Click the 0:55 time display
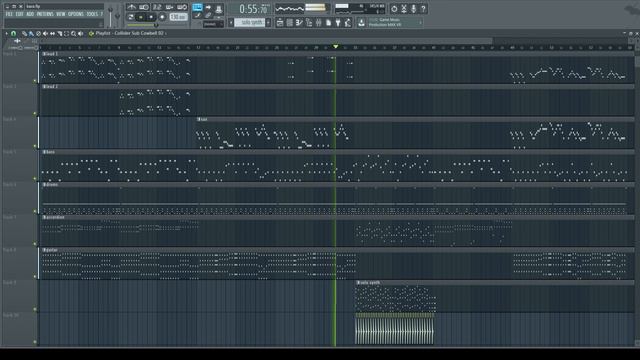 coord(253,9)
